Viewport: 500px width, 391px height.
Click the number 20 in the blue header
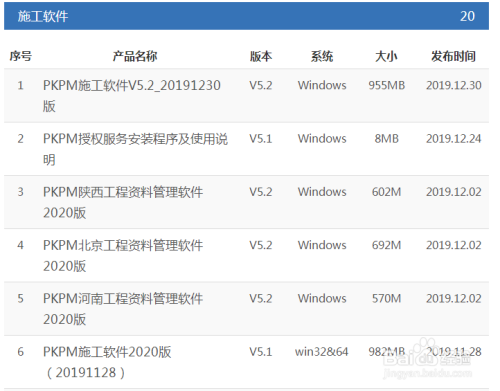467,16
